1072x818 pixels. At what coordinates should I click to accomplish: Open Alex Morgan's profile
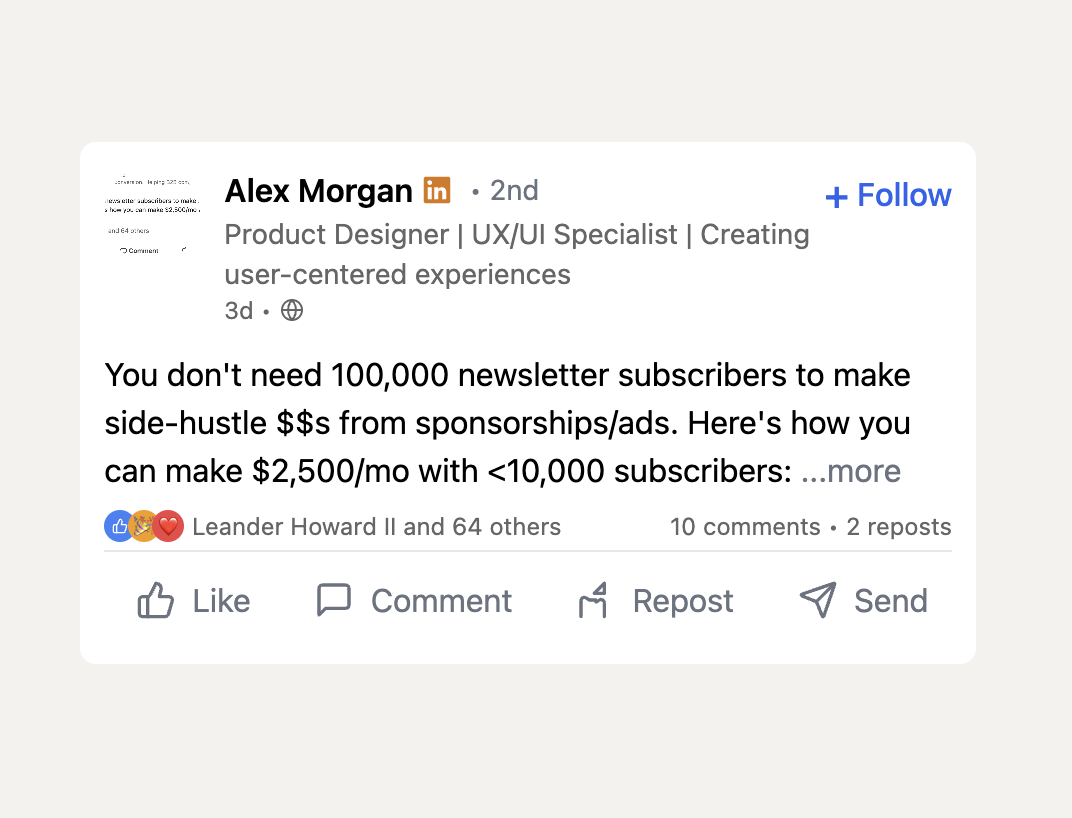point(318,190)
